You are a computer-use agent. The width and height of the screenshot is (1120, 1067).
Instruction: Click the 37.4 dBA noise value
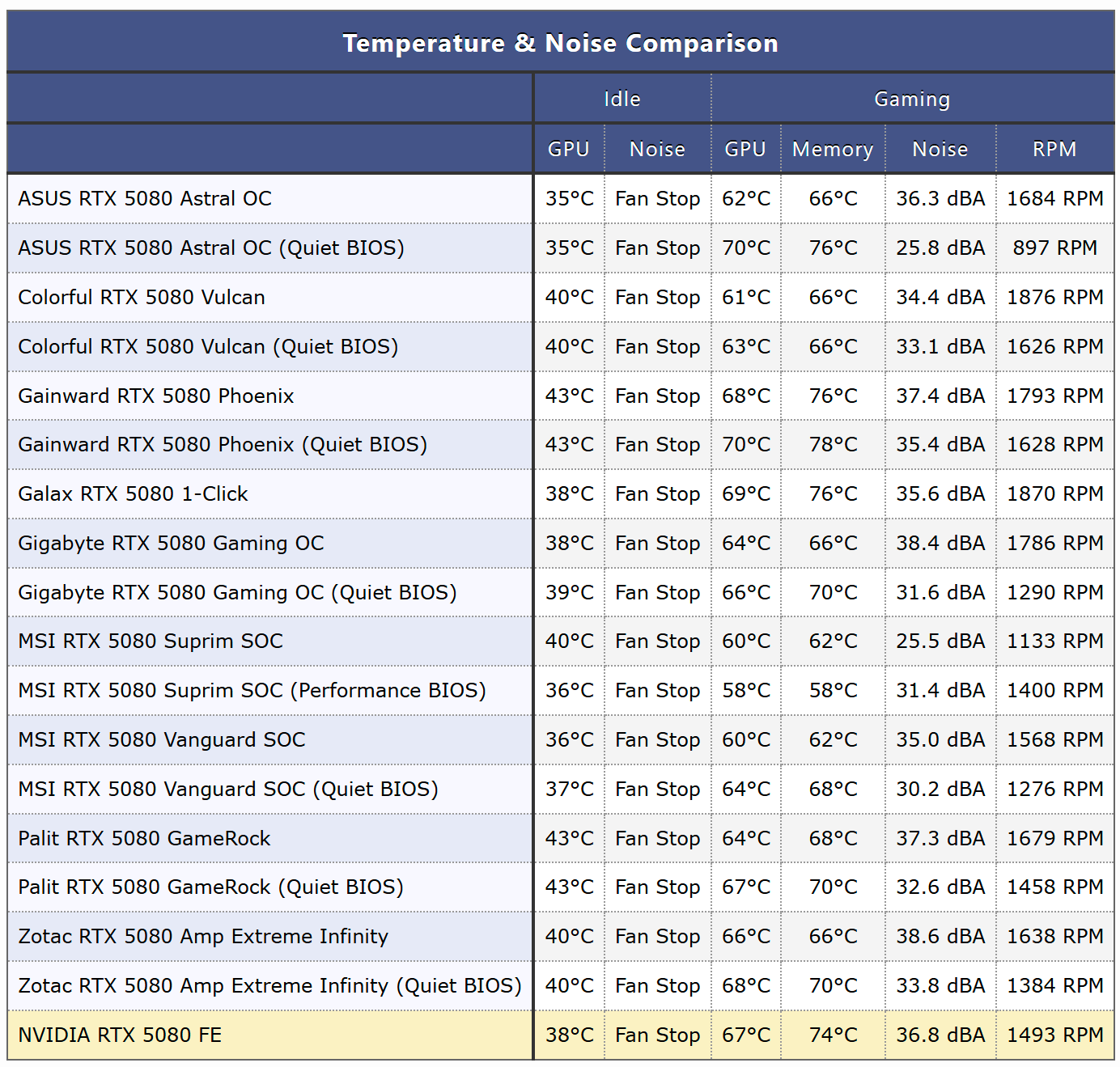pyautogui.click(x=940, y=396)
